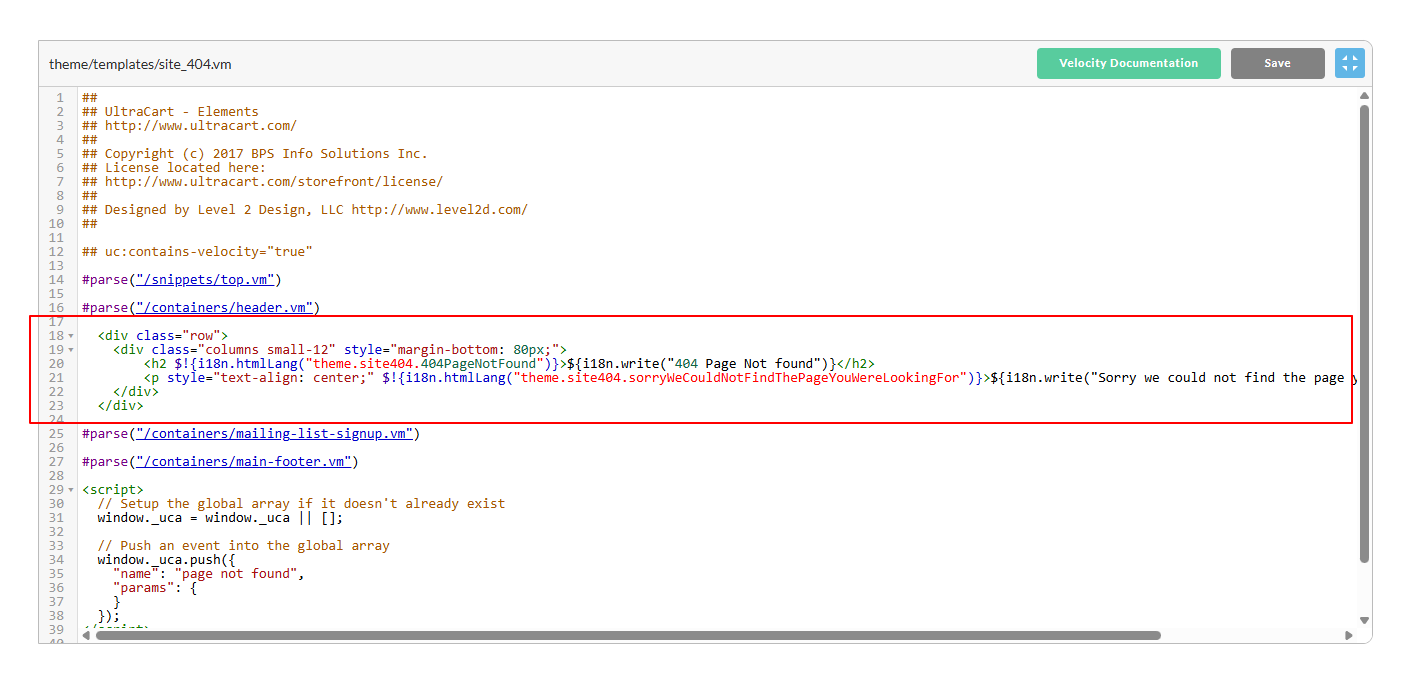Click the <script> tag on line 29
Screen dimensions: 1413x682
pyautogui.click(x=113, y=490)
